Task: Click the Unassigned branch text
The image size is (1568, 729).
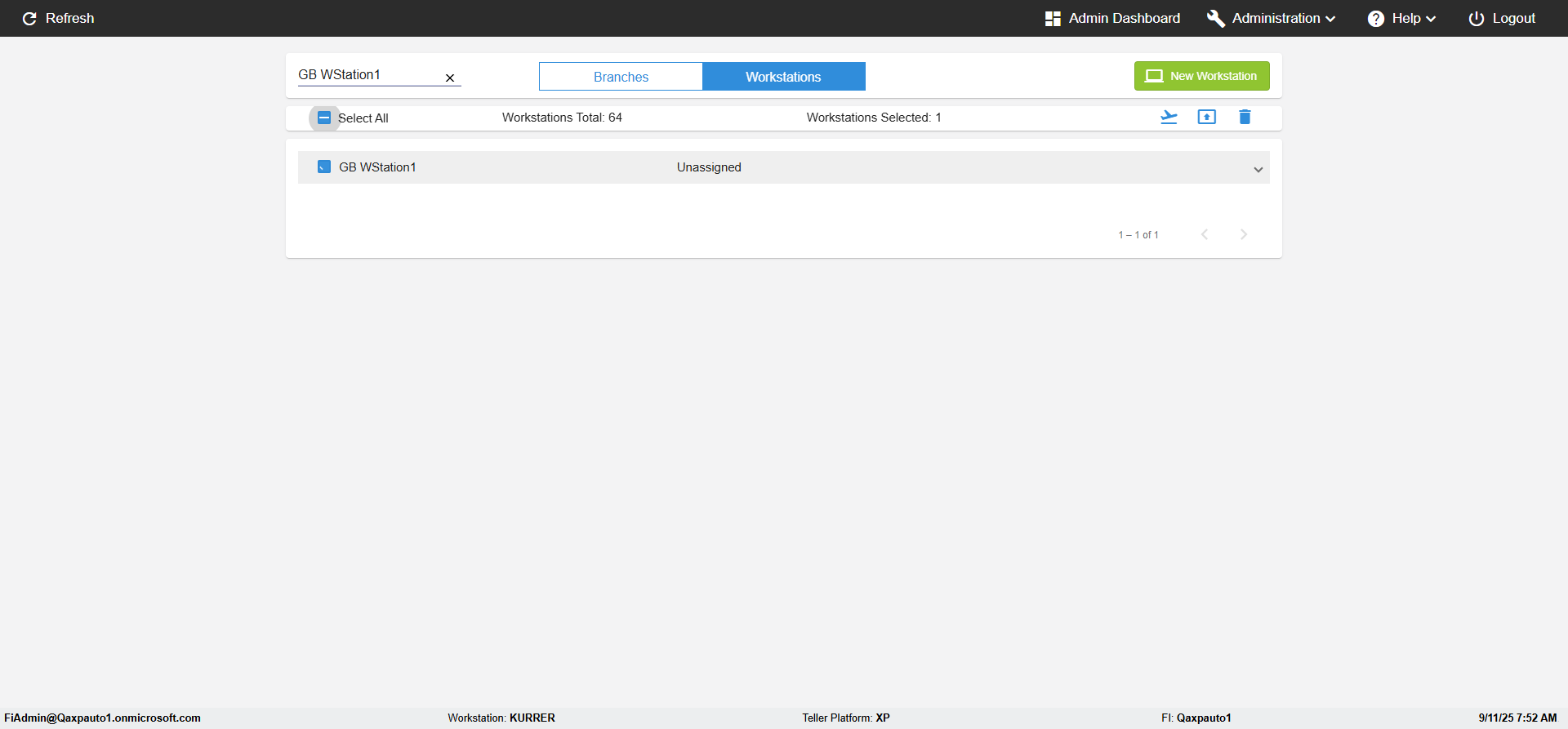Action: pyautogui.click(x=709, y=167)
